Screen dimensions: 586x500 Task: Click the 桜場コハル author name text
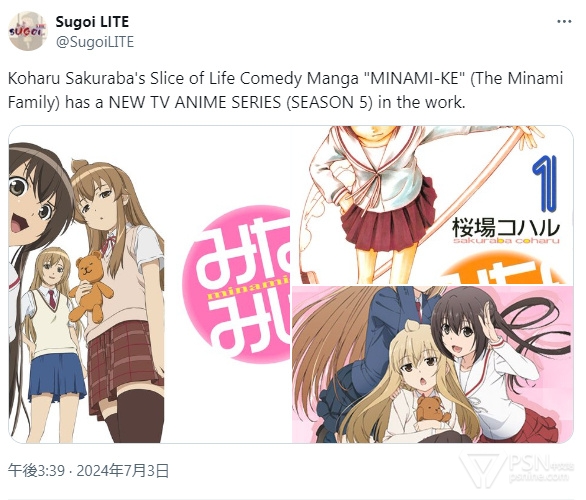coord(506,227)
